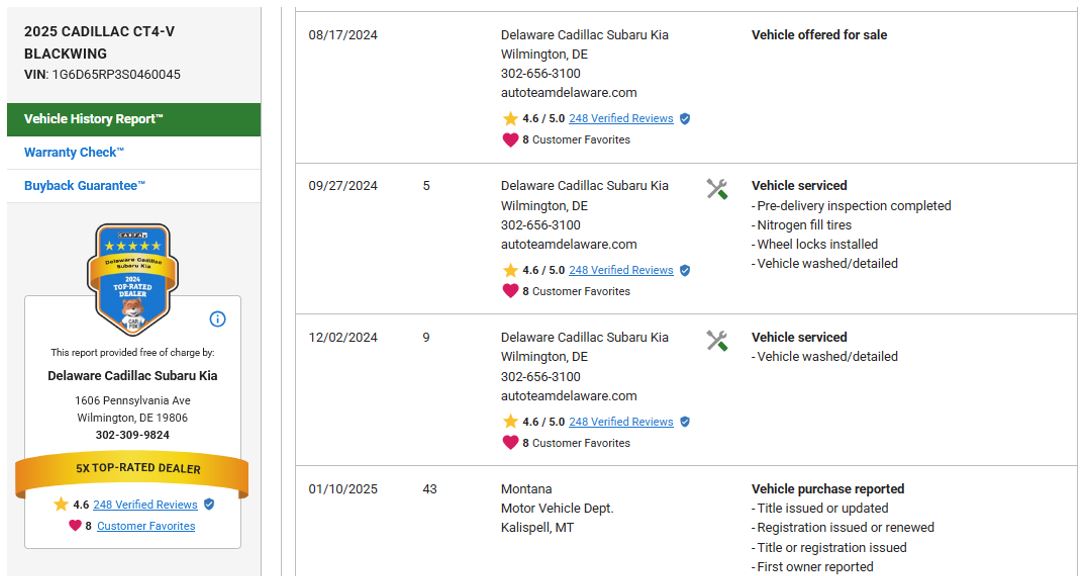
Task: Click the Top-Rated Dealer badge image
Action: coord(132,278)
